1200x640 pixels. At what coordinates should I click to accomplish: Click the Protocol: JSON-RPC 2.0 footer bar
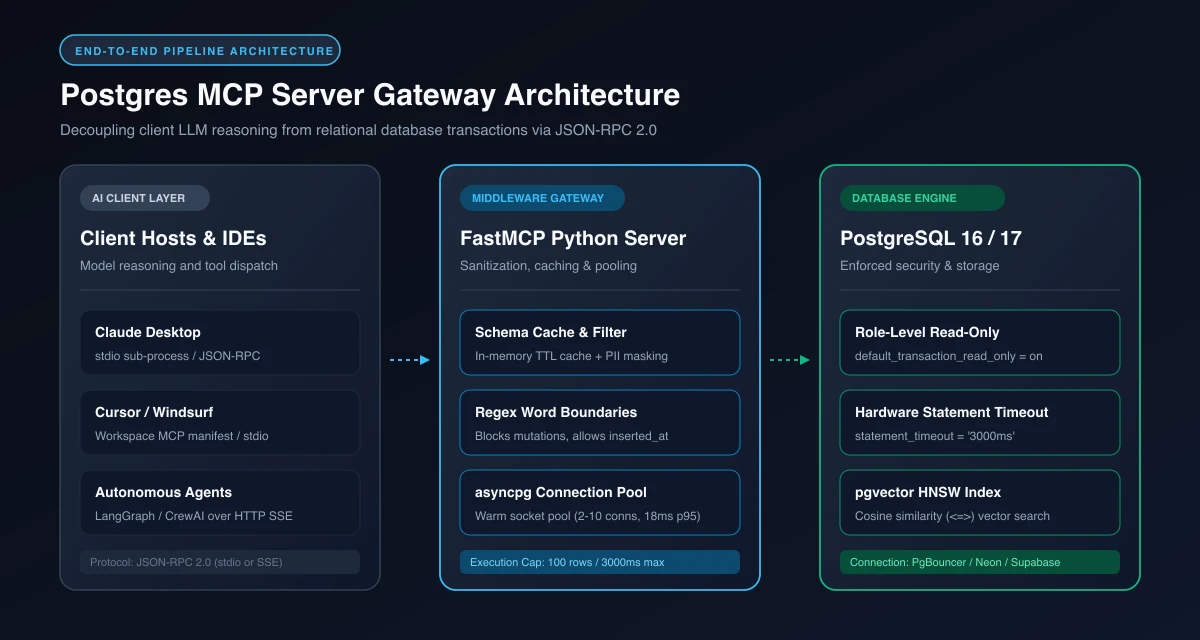[220, 562]
